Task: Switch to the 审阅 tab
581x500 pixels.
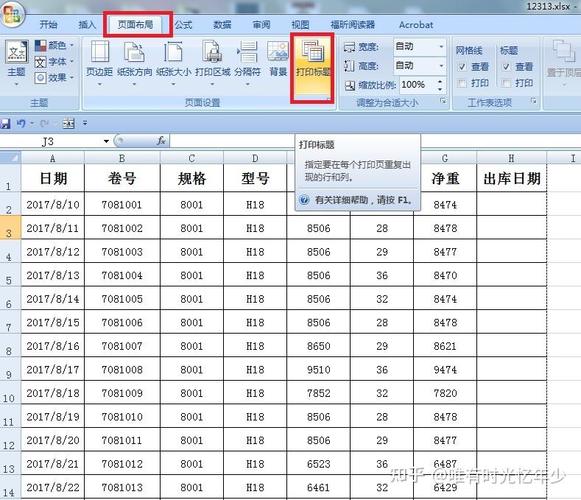Action: 262,25
